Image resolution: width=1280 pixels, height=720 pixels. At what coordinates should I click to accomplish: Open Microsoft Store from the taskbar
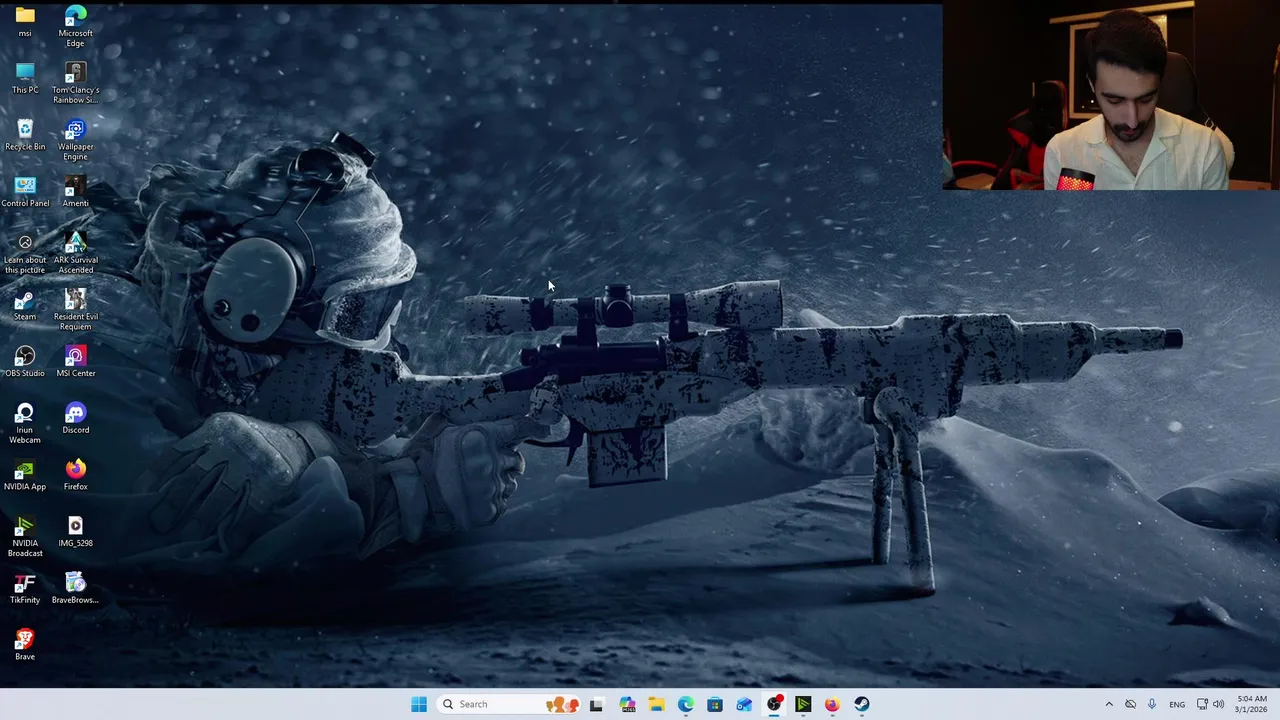[715, 704]
